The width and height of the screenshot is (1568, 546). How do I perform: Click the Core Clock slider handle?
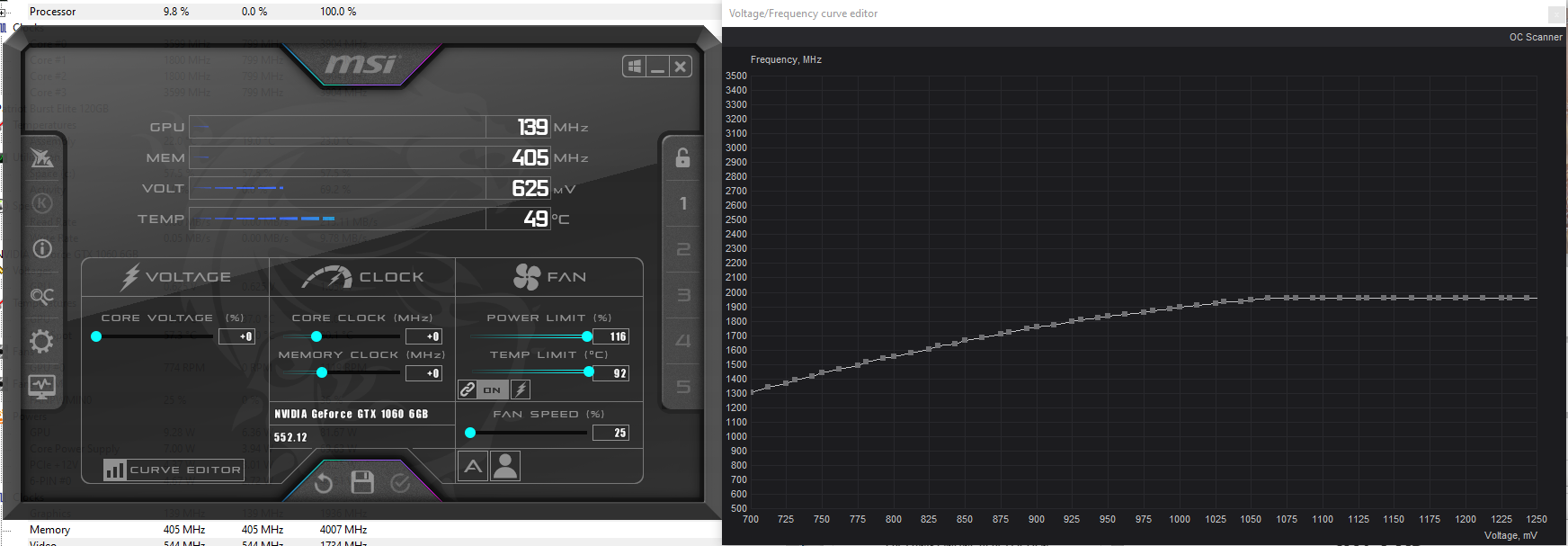tap(316, 336)
